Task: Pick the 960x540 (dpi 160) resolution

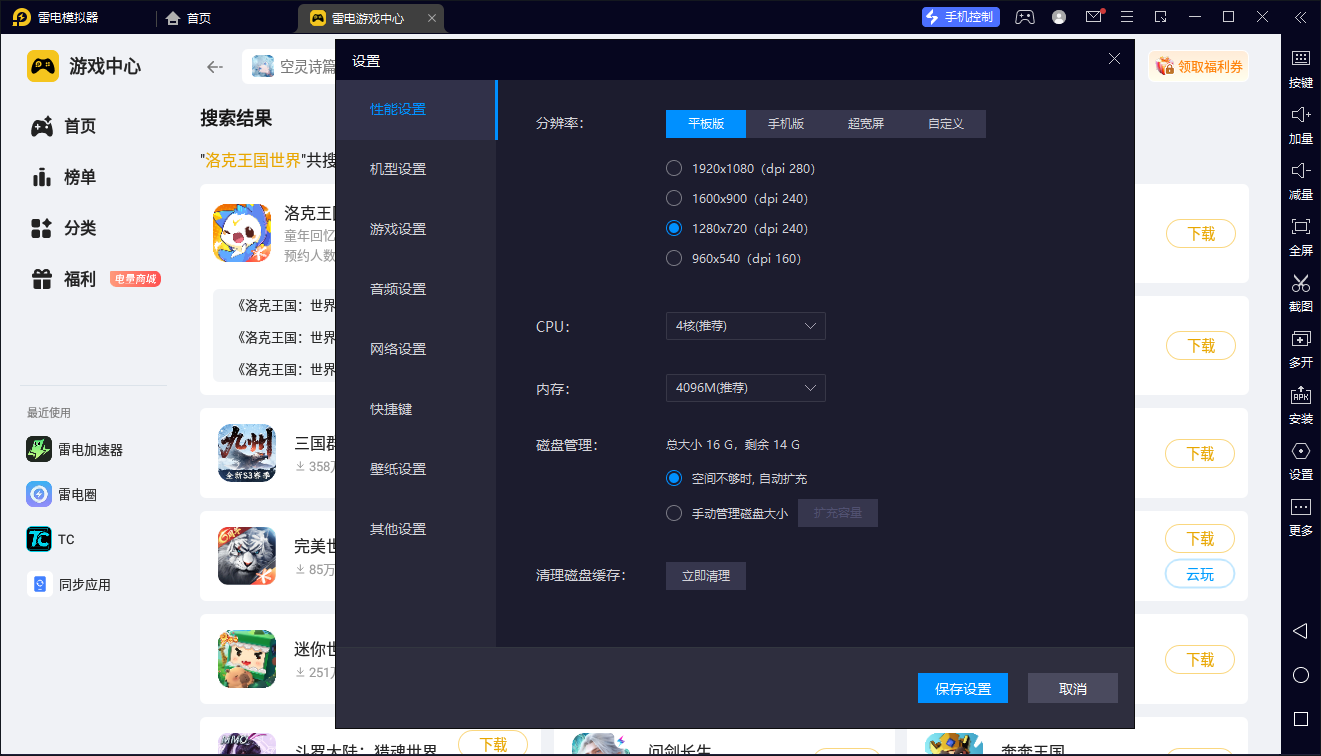Action: [734, 259]
